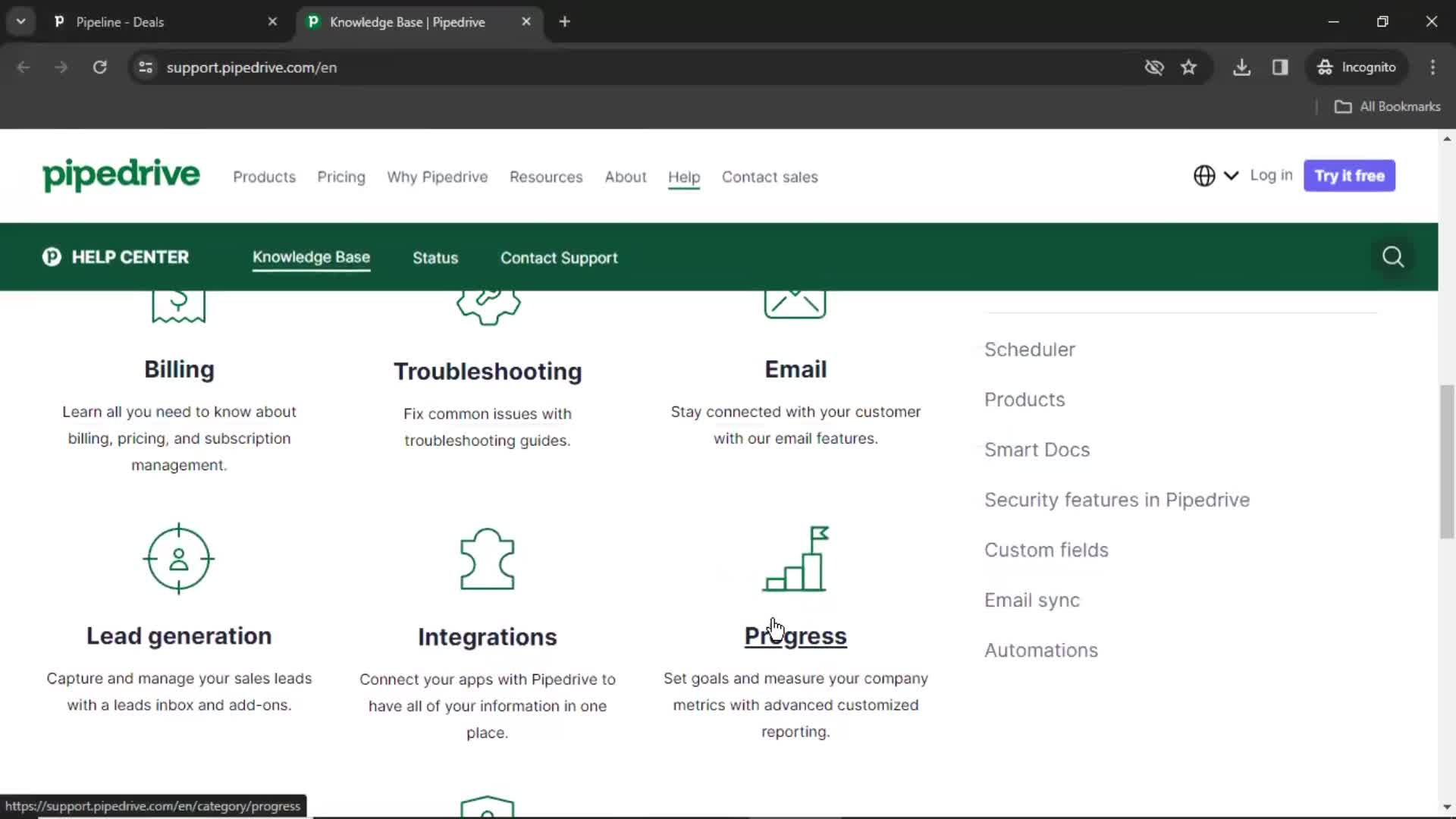Viewport: 1456px width, 819px height.
Task: Click the Billing description text
Action: (179, 438)
